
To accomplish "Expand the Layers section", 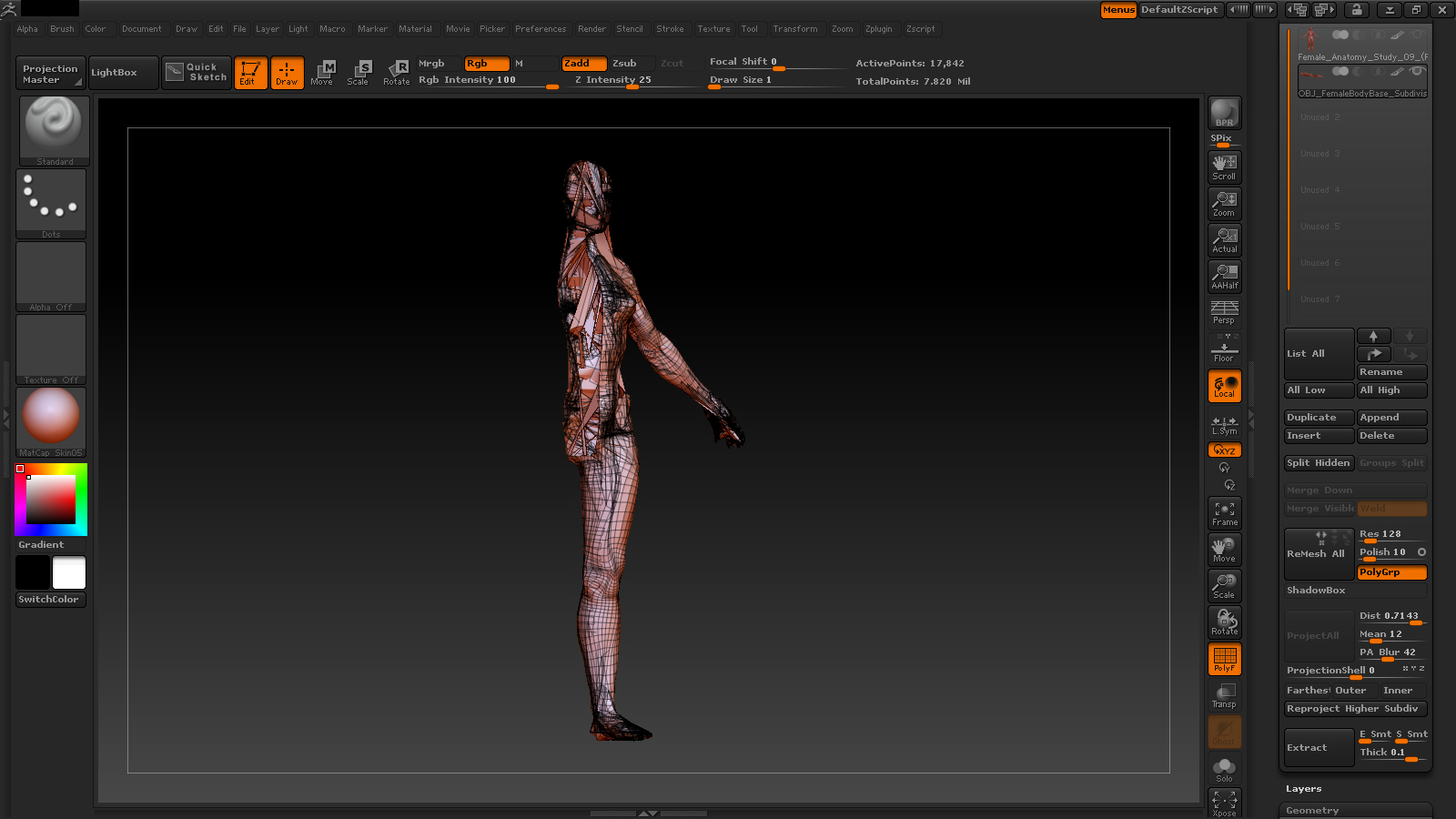I will (x=1303, y=789).
